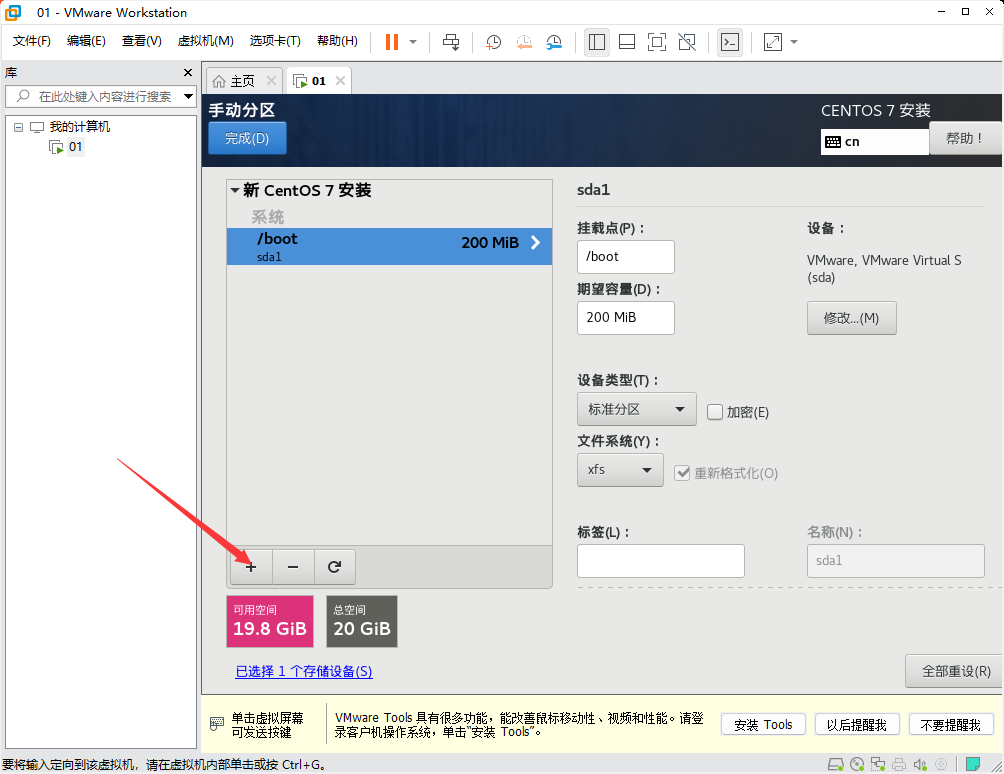Open the 虚拟机(M) menu
1004x774 pixels.
(206, 41)
